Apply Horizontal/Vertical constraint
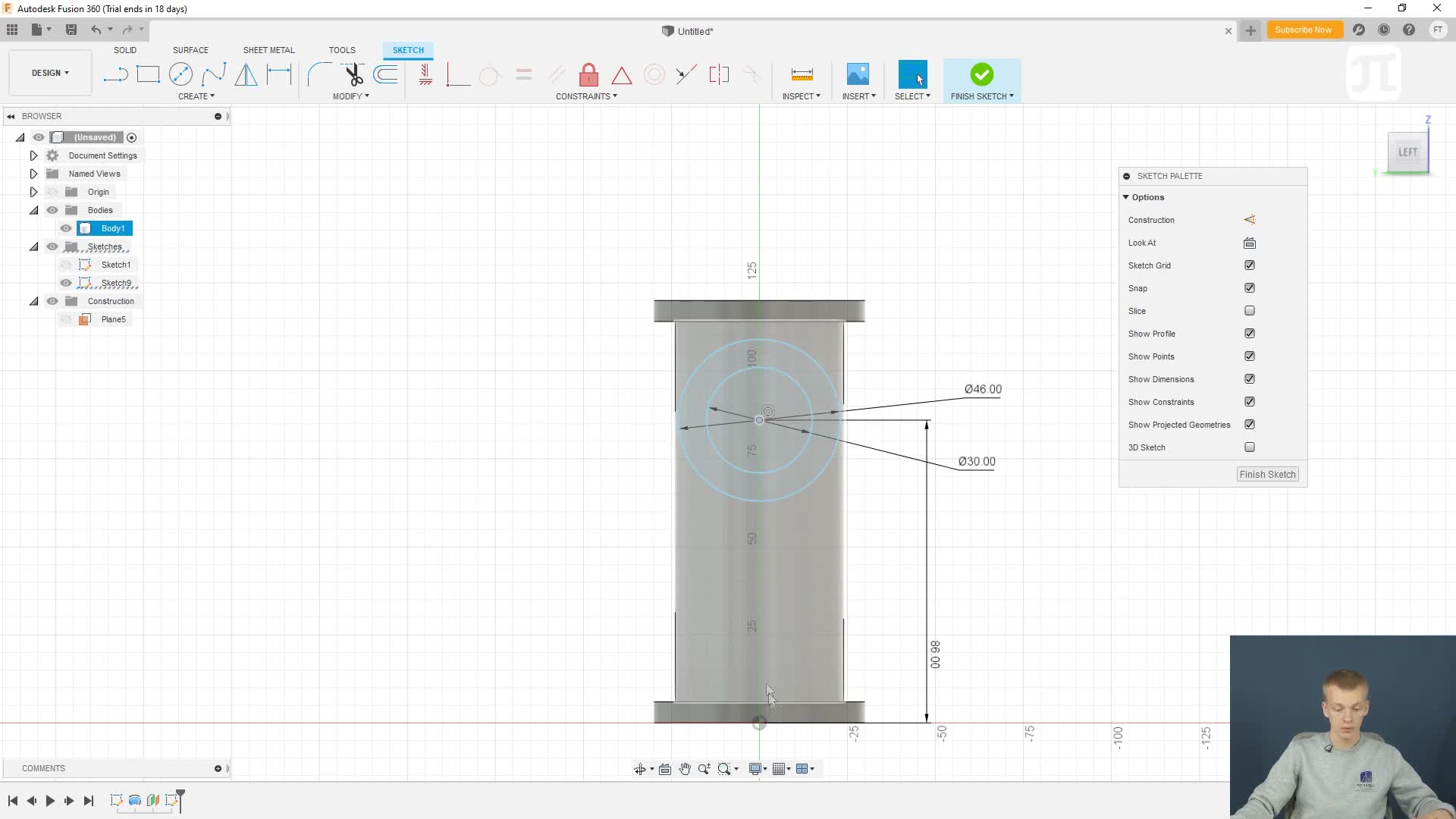 click(425, 74)
